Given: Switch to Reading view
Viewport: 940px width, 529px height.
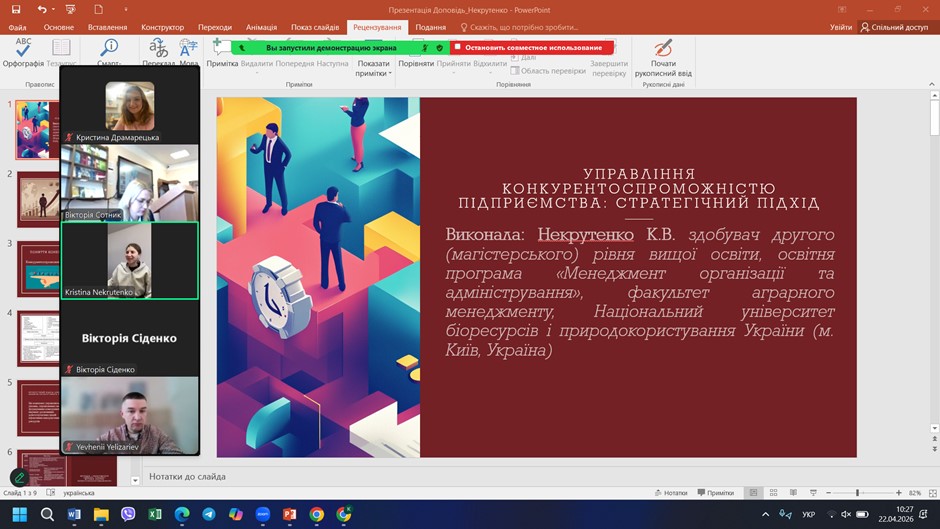Looking at the screenshot, I should tap(793, 492).
